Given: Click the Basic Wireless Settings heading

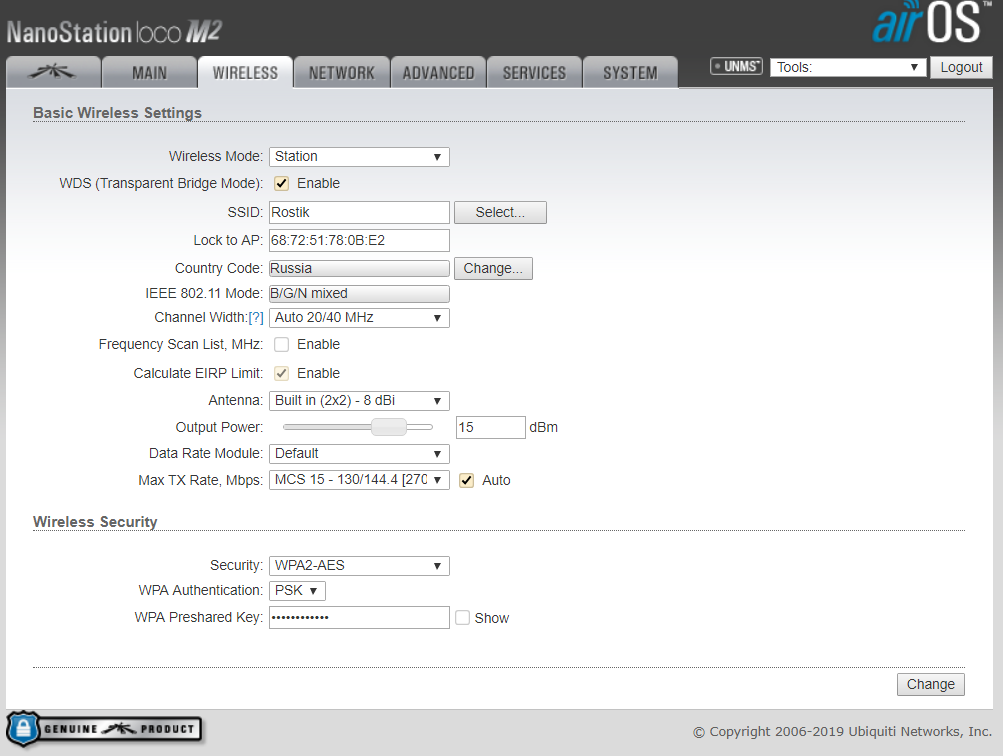Looking at the screenshot, I should (118, 113).
